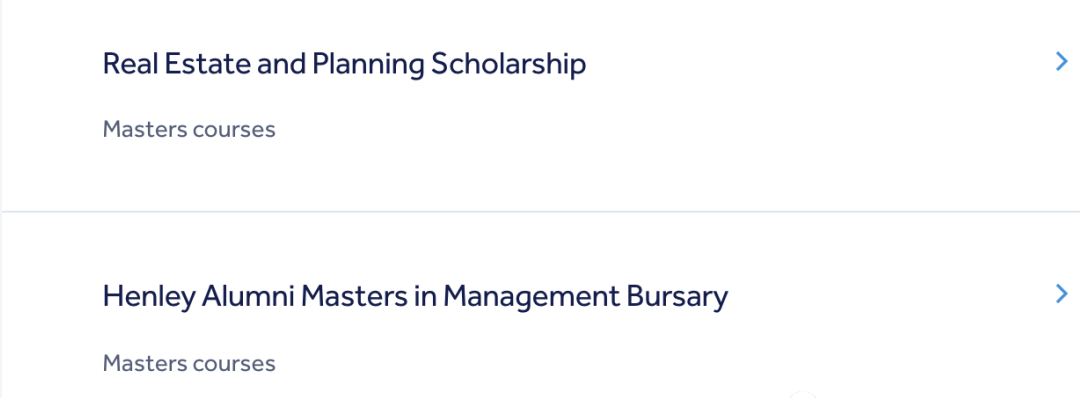
Task: Click the word 'Bursary' in the second heading
Action: 676,297
